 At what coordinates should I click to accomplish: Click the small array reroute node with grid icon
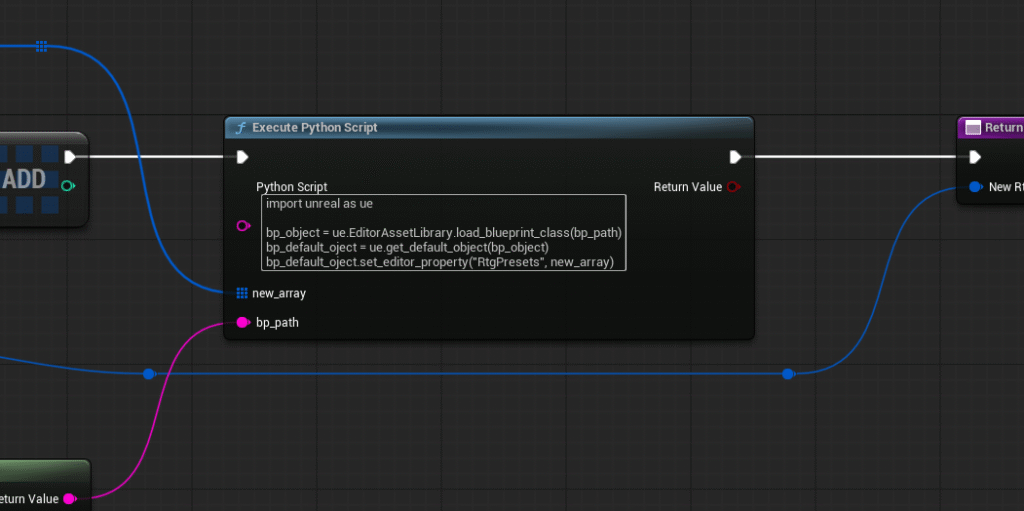41,46
